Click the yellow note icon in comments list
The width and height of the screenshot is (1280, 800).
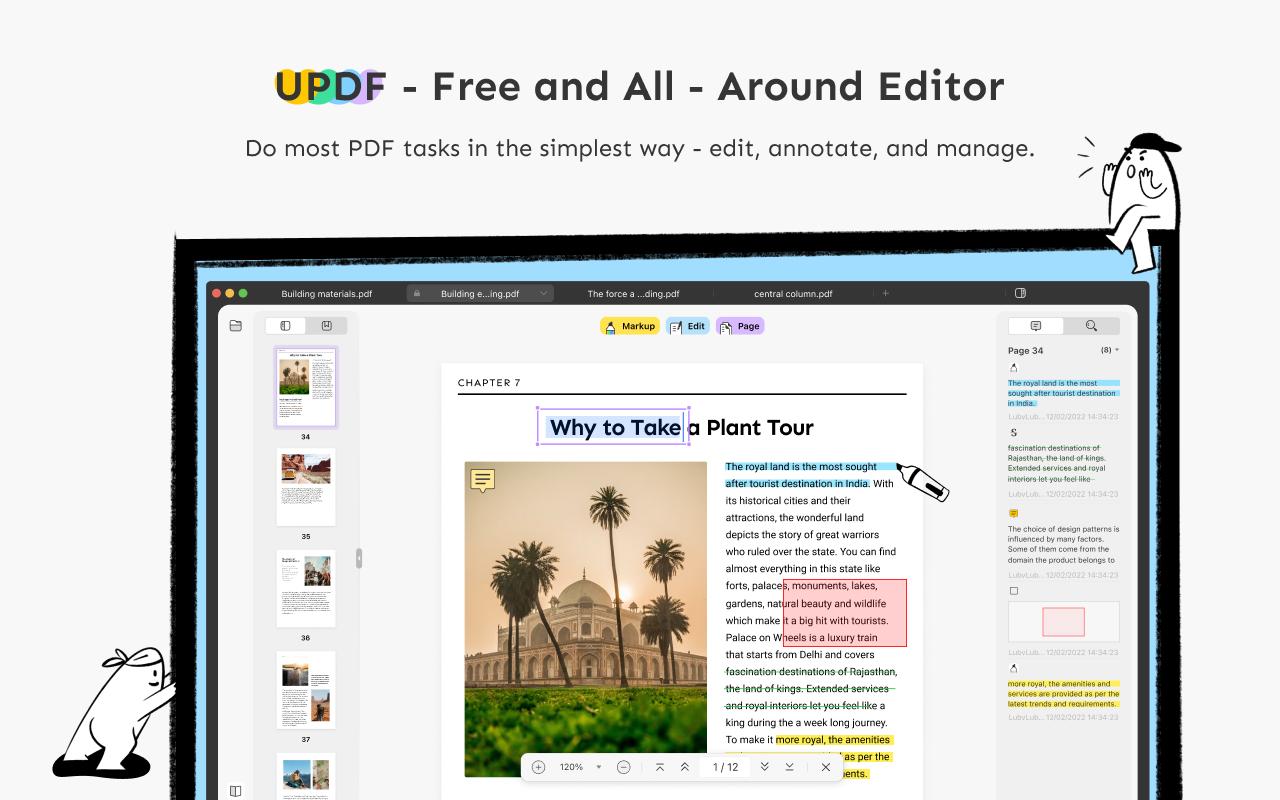(1013, 513)
